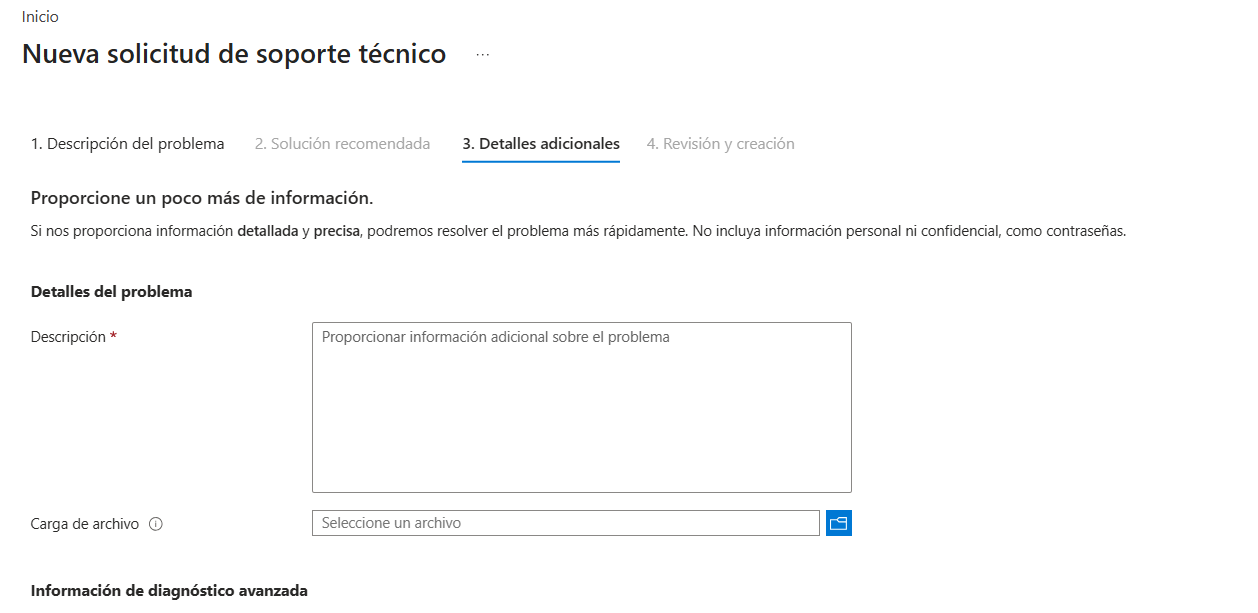Open the file browse folder icon
1258x613 pixels.
tap(838, 523)
